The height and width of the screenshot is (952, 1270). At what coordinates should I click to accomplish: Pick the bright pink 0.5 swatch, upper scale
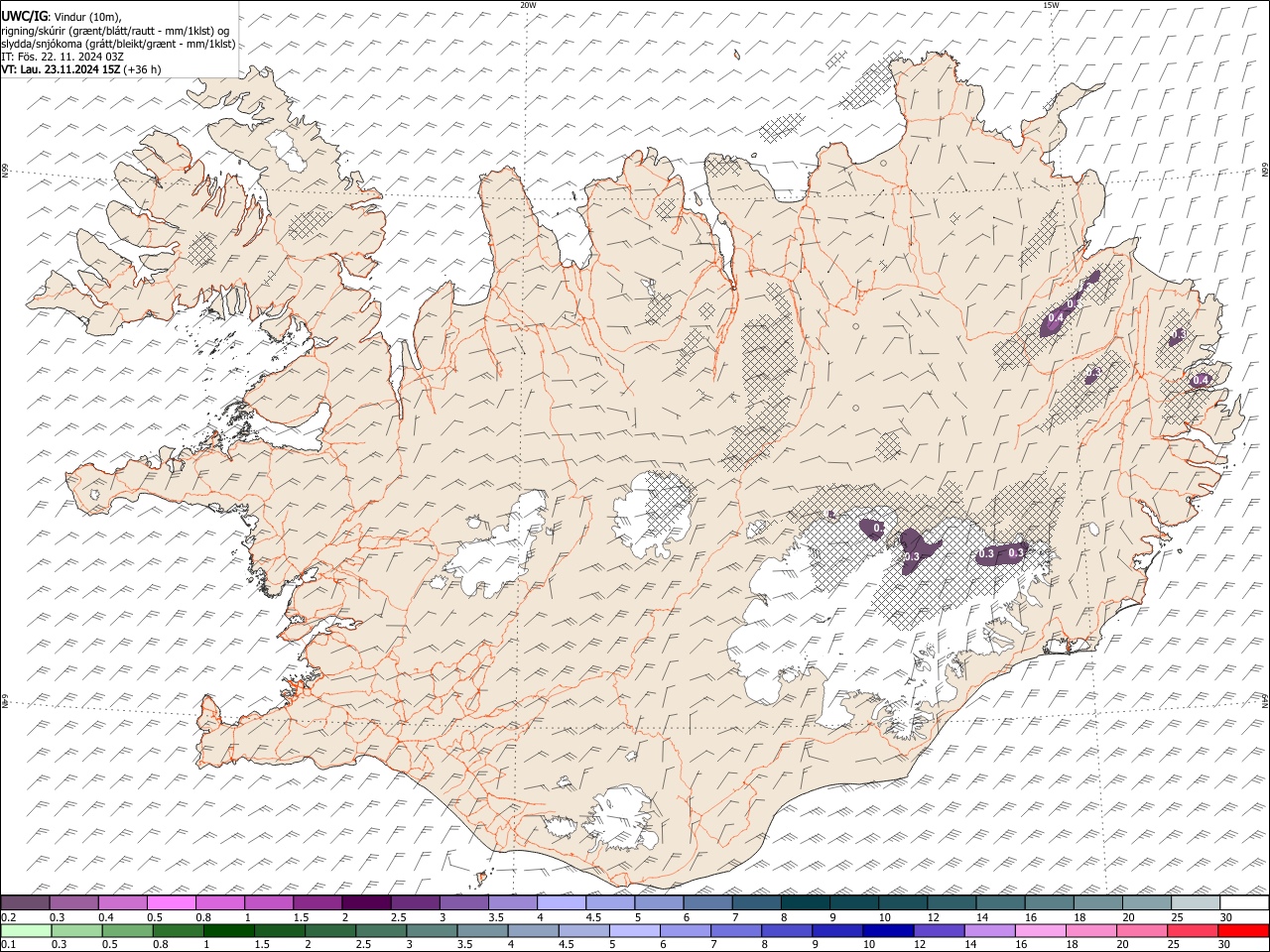pos(171,903)
